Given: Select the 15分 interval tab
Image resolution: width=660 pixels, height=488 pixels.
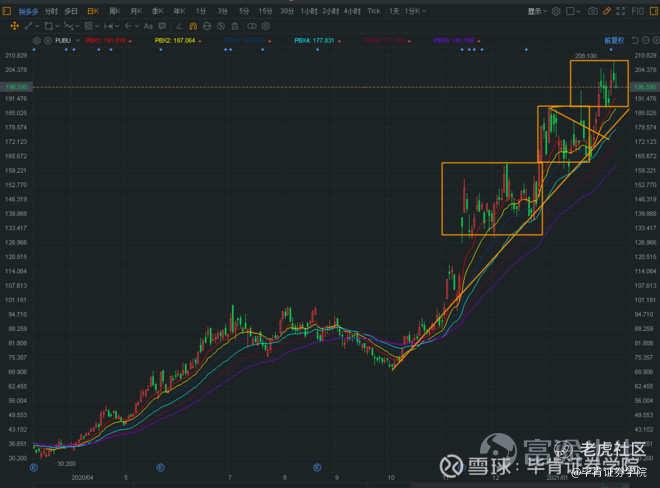Looking at the screenshot, I should (x=265, y=11).
